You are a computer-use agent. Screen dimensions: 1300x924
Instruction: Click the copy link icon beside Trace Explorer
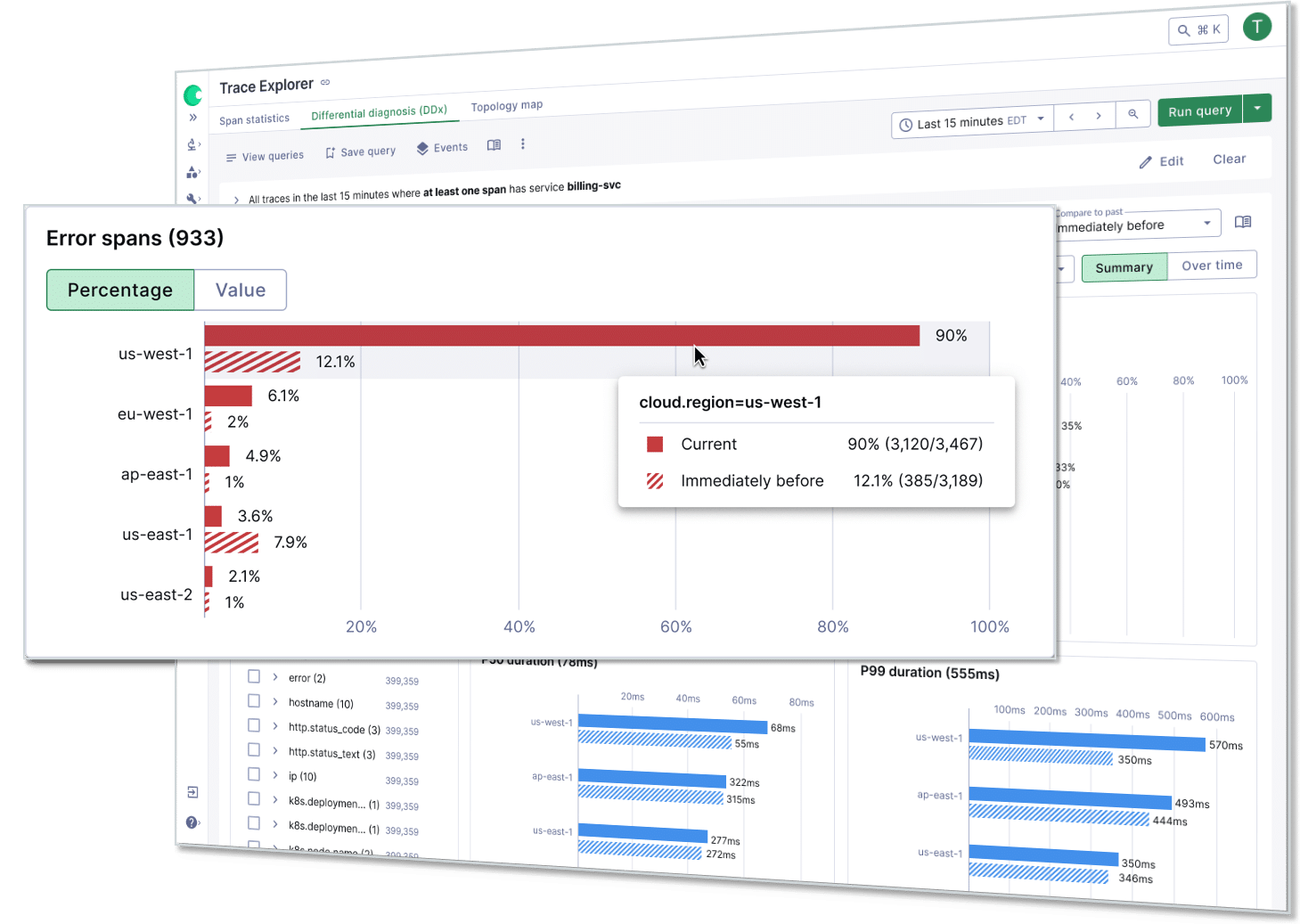coord(325,83)
